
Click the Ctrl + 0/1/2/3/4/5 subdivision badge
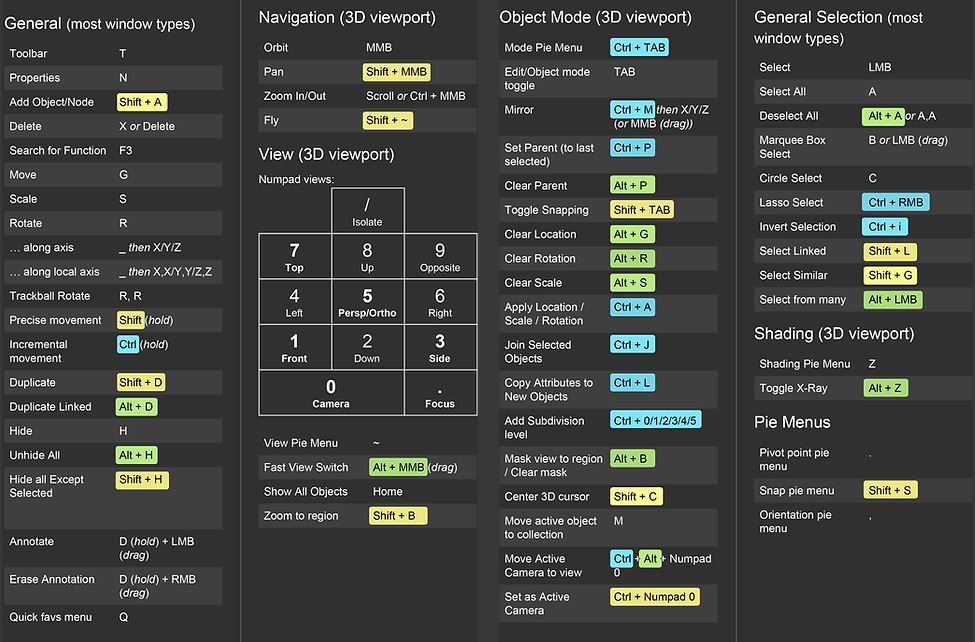[655, 421]
